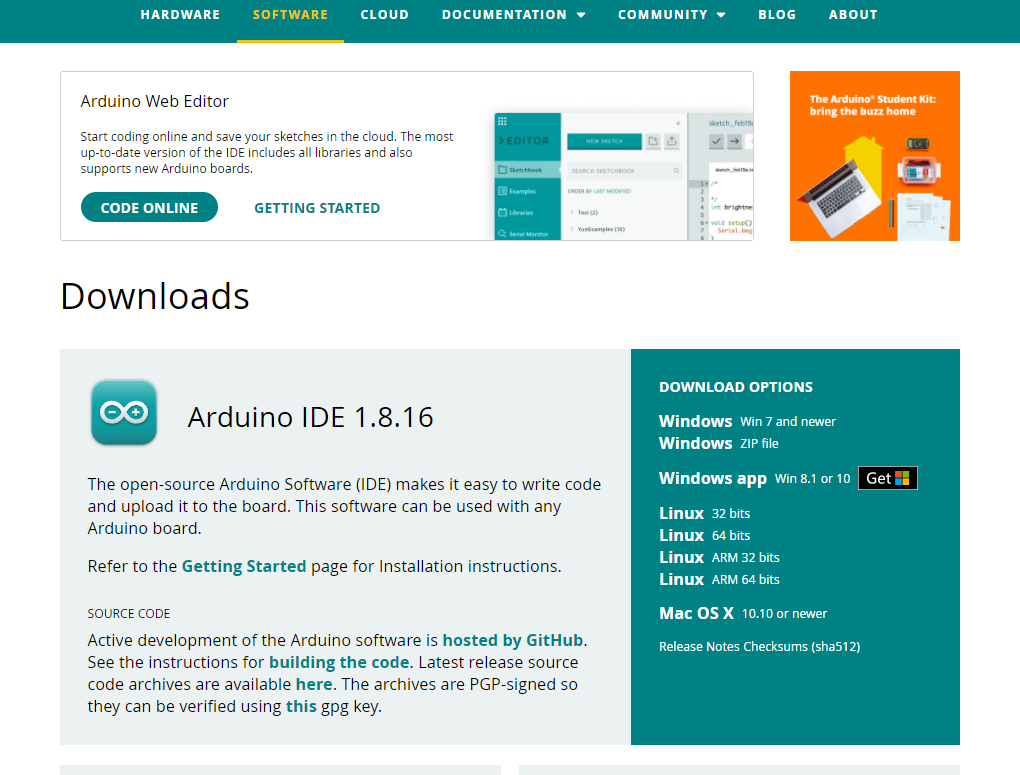
Task: Download Linux 64 bits version
Action: coord(705,536)
